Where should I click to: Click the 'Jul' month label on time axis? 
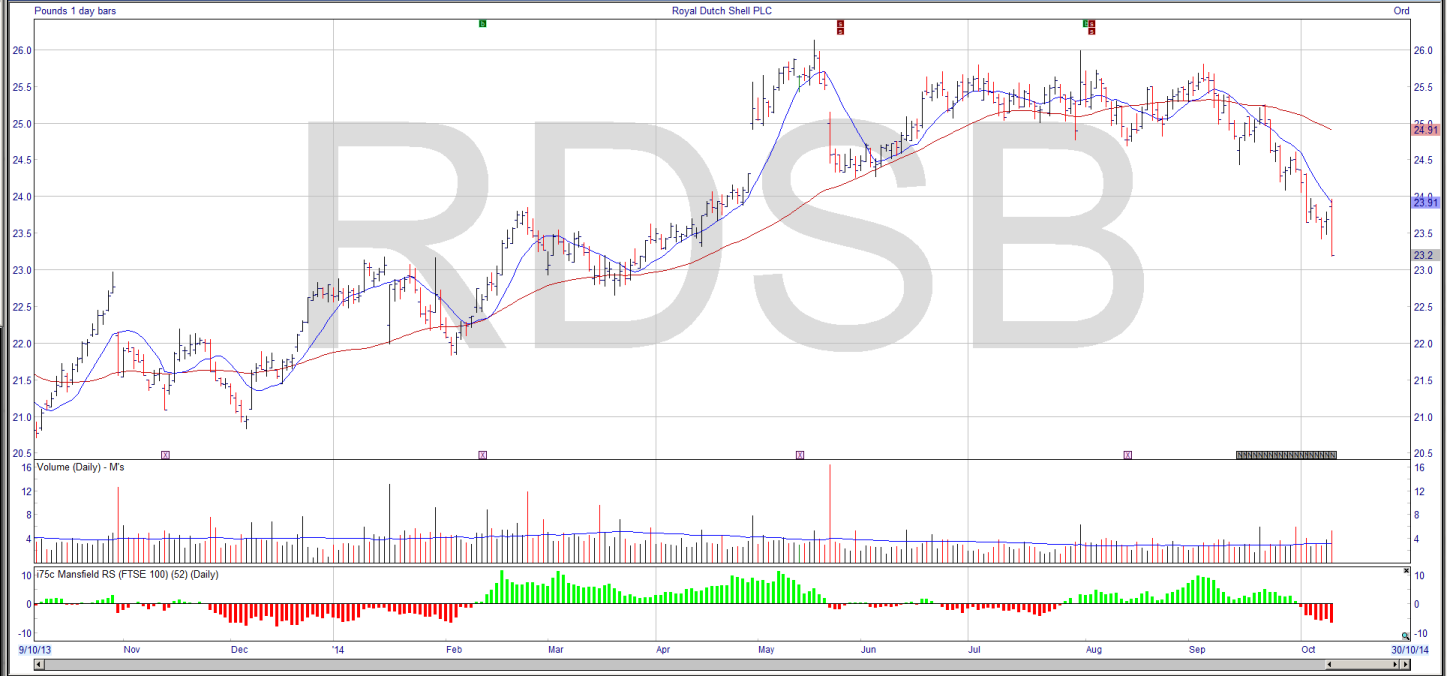point(975,650)
